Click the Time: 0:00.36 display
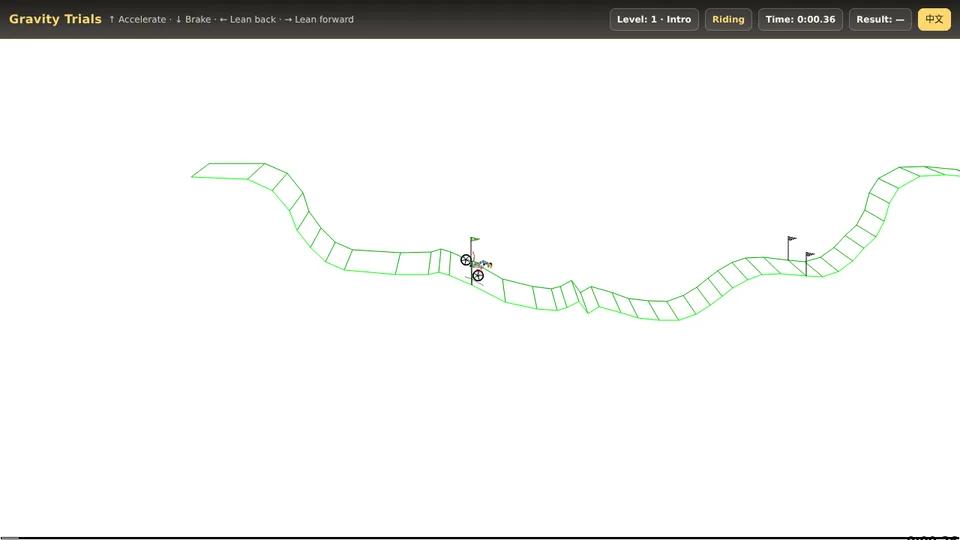Viewport: 960px width, 540px height. point(800,20)
